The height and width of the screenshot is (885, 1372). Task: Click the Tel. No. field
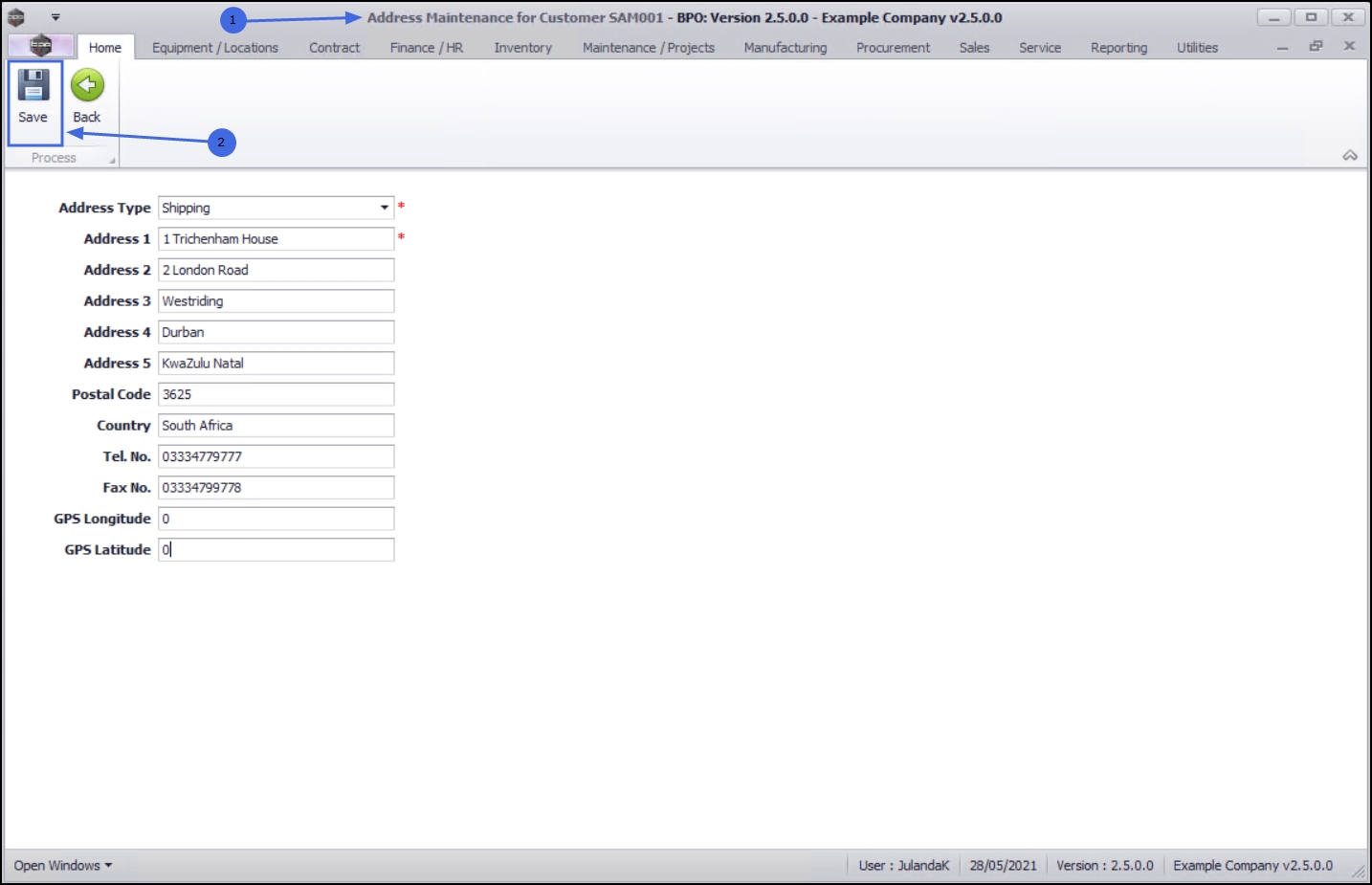click(277, 456)
